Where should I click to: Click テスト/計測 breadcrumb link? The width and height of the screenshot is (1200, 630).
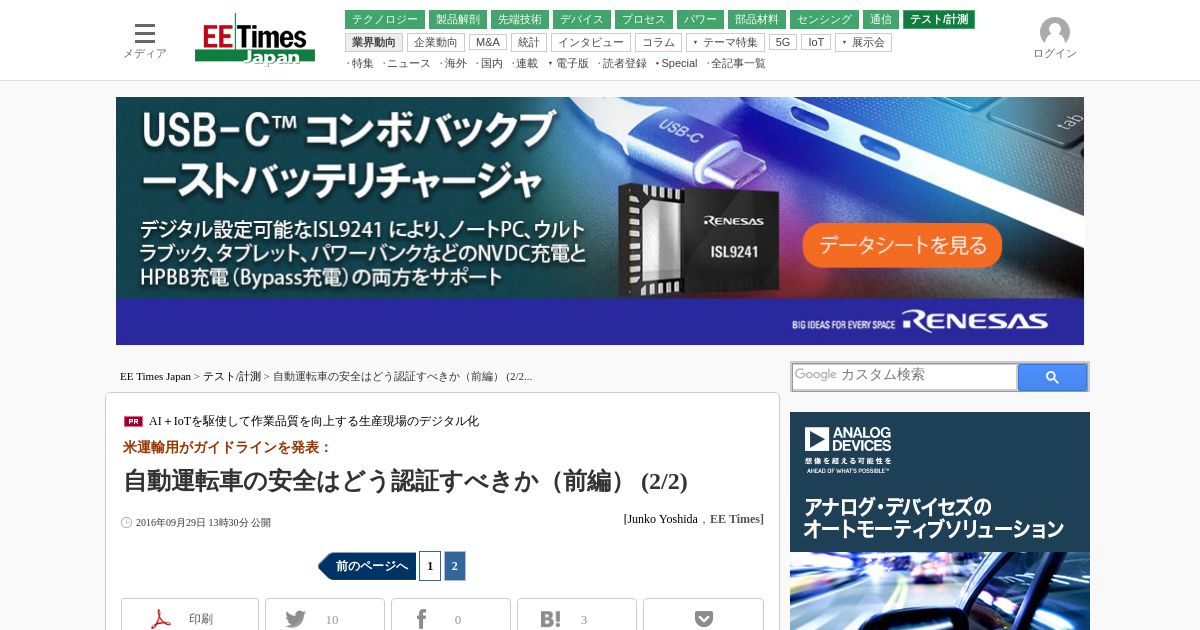(232, 376)
